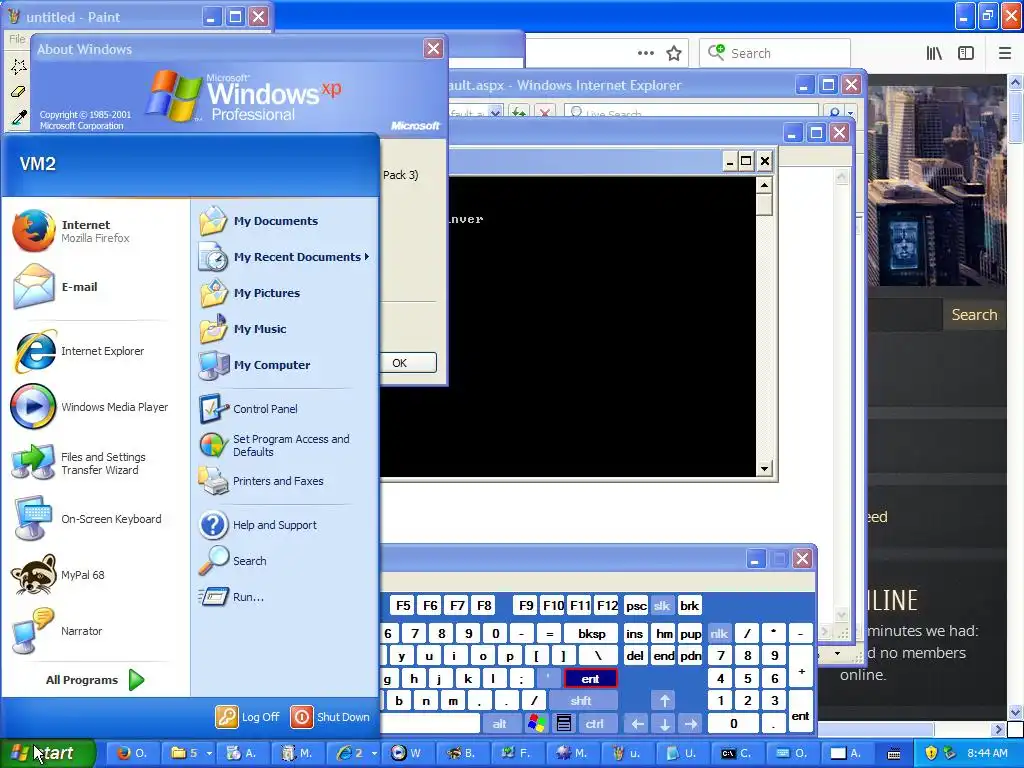This screenshot has width=1024, height=768.
Task: Open My Music folder
Action: tap(243, 329)
